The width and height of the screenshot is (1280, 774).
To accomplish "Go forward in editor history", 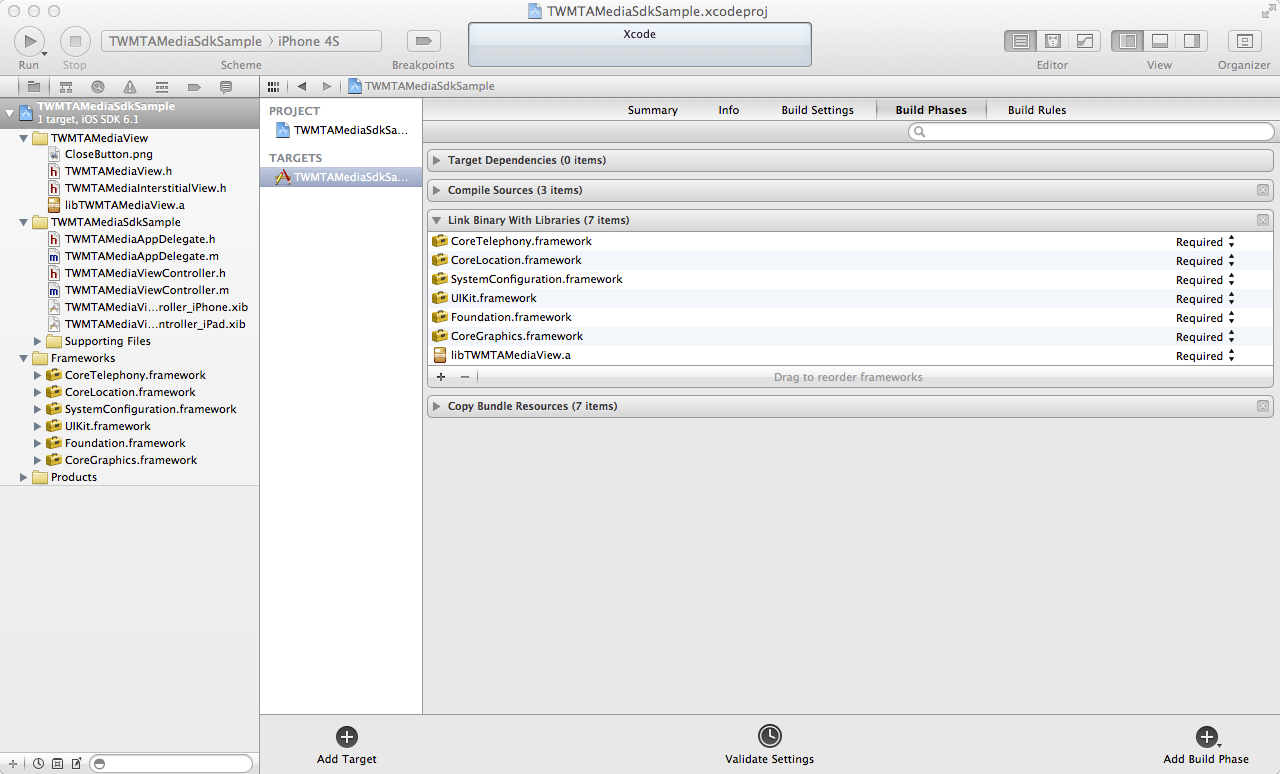I will coord(326,86).
